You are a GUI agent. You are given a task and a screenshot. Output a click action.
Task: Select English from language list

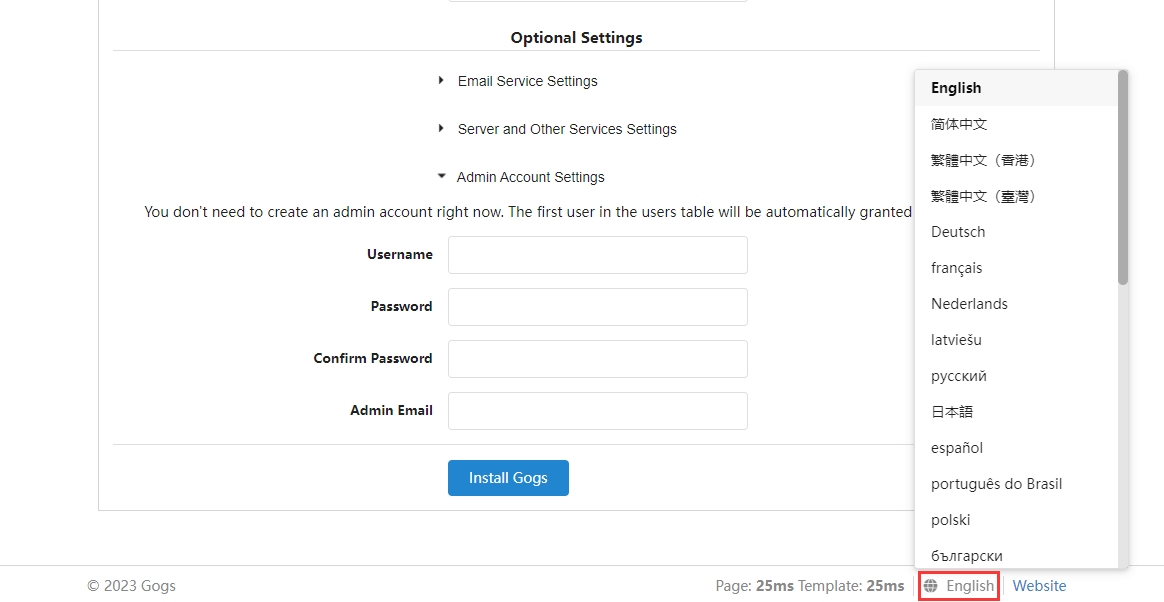(x=956, y=88)
